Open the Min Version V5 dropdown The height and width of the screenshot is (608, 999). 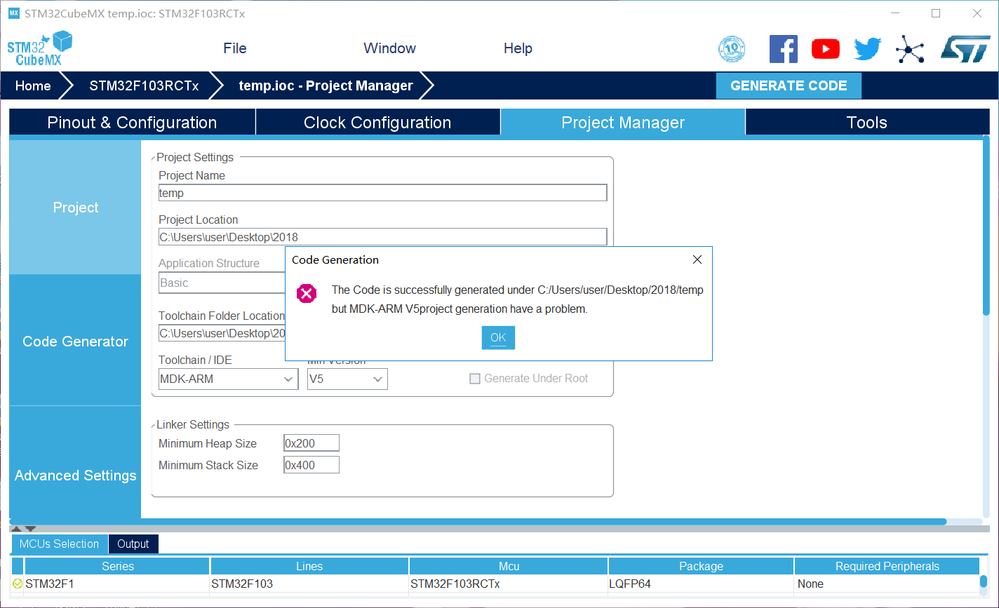(347, 379)
